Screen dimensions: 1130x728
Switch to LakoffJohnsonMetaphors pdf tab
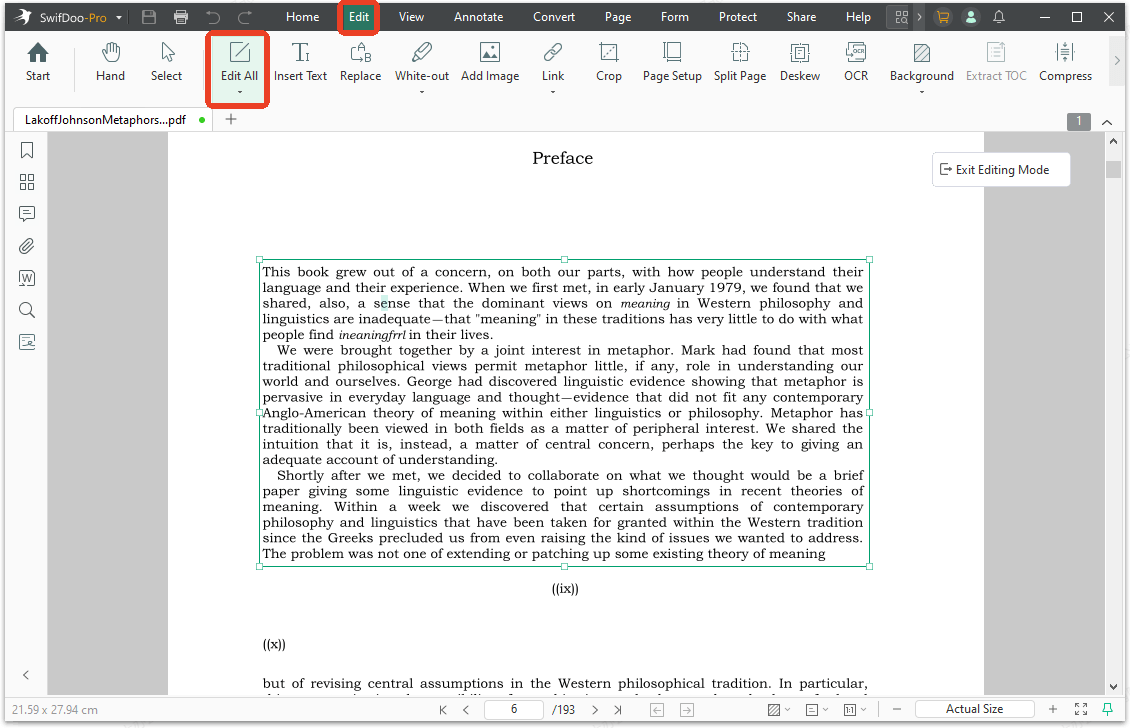pos(106,120)
